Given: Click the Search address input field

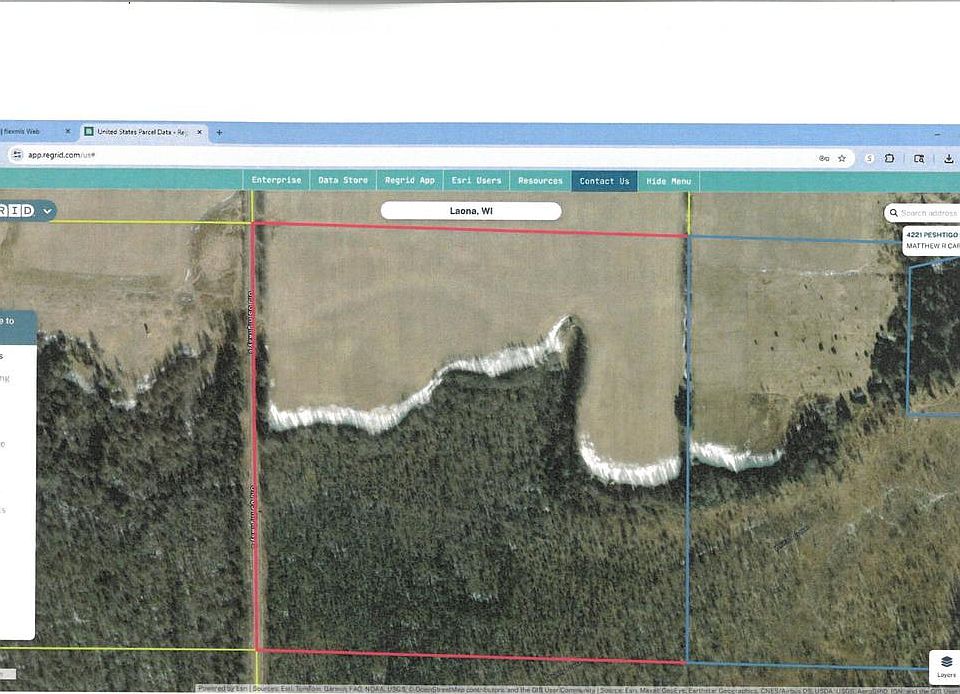Looking at the screenshot, I should coord(929,213).
